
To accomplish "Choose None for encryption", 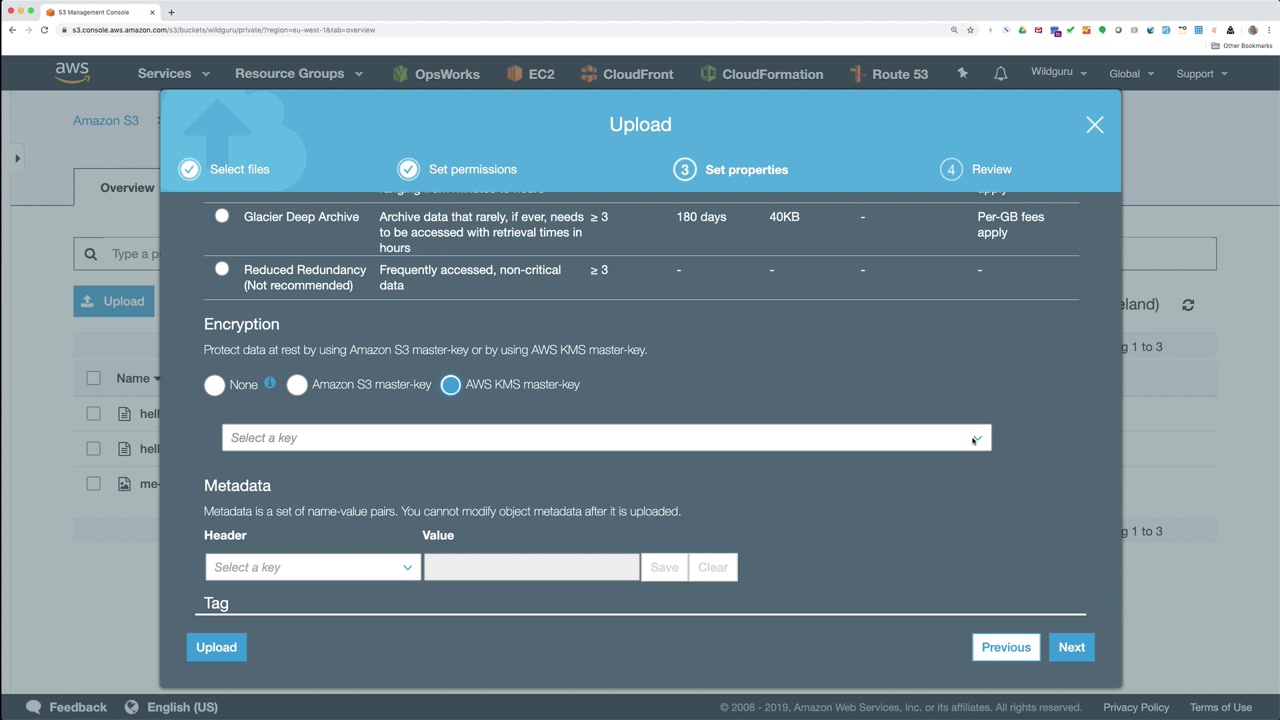I will pyautogui.click(x=215, y=385).
